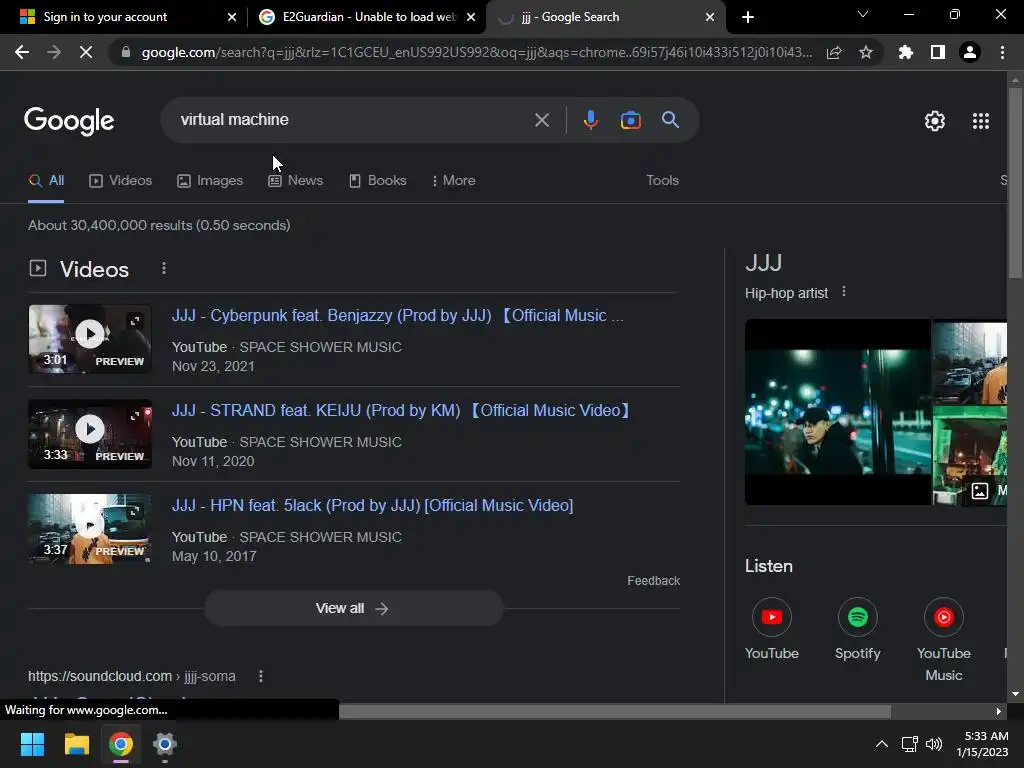Open JJJ - STRAND feat. KEIJU link

402,411
